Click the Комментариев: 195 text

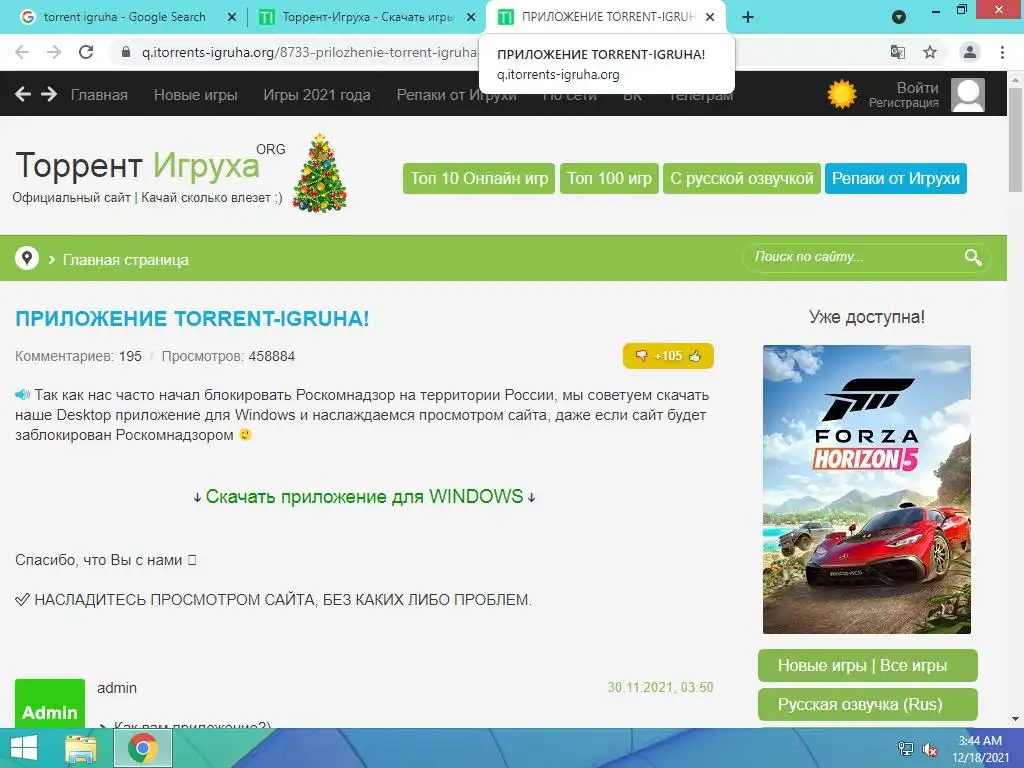pos(78,357)
